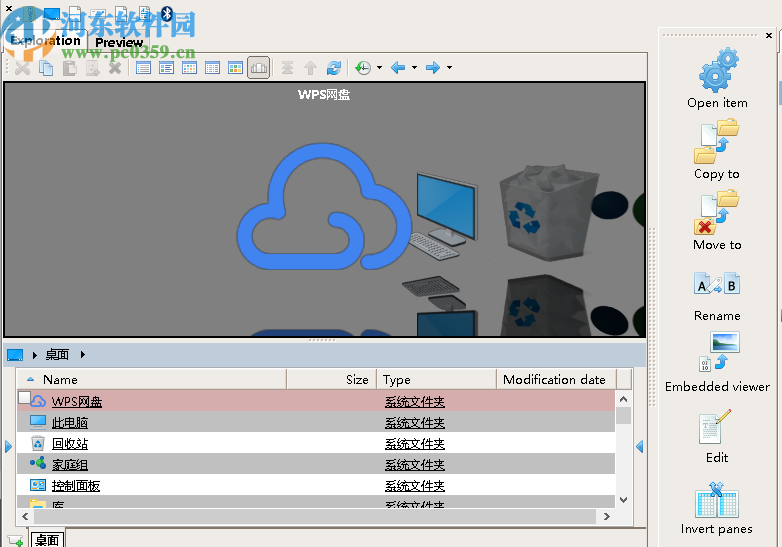Image resolution: width=782 pixels, height=547 pixels.
Task: Expand the left side pane arrow
Action: (8, 446)
